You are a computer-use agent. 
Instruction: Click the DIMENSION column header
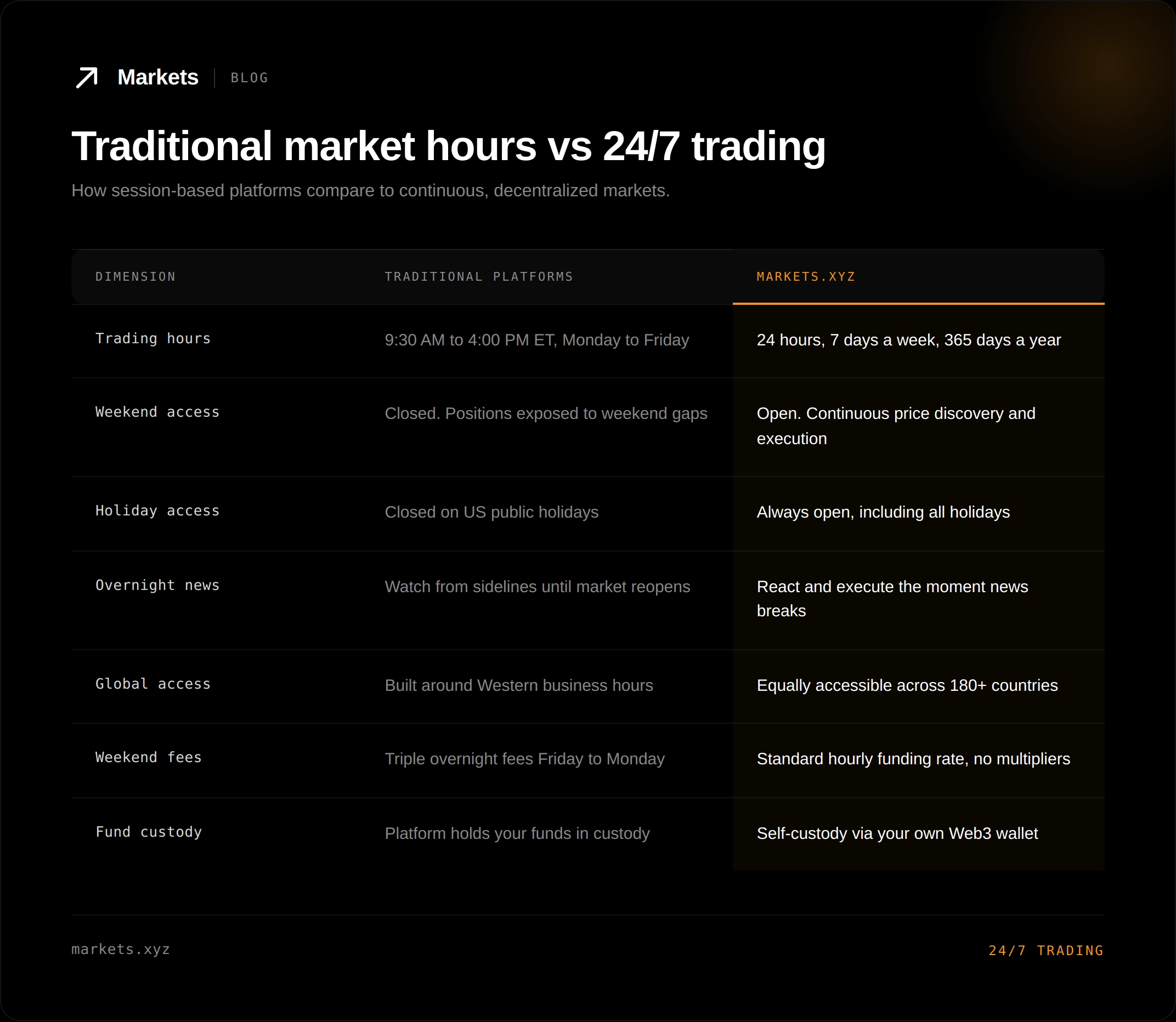click(135, 276)
